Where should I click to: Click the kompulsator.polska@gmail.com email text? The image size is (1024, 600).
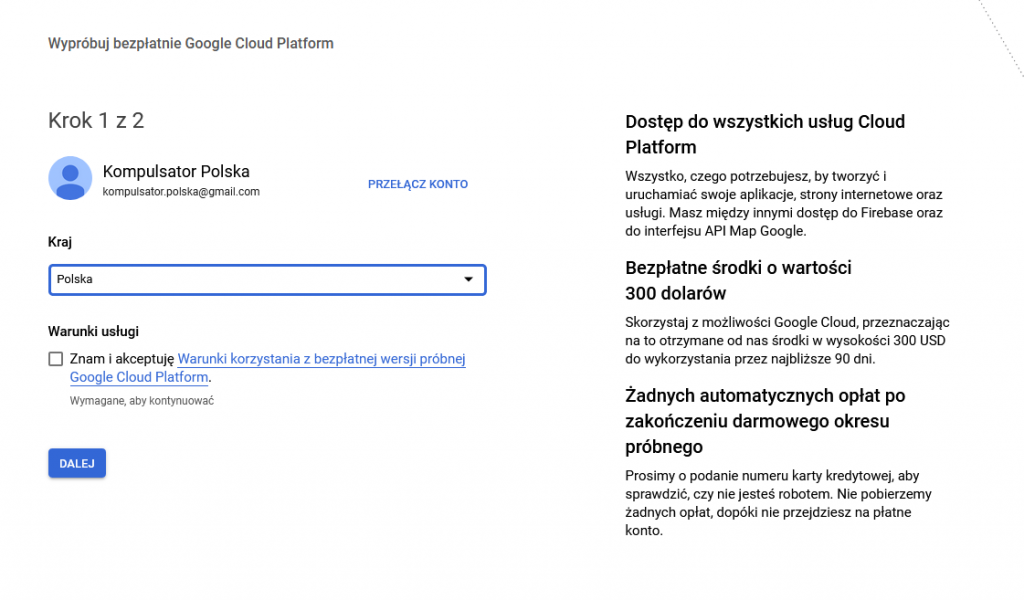181,192
